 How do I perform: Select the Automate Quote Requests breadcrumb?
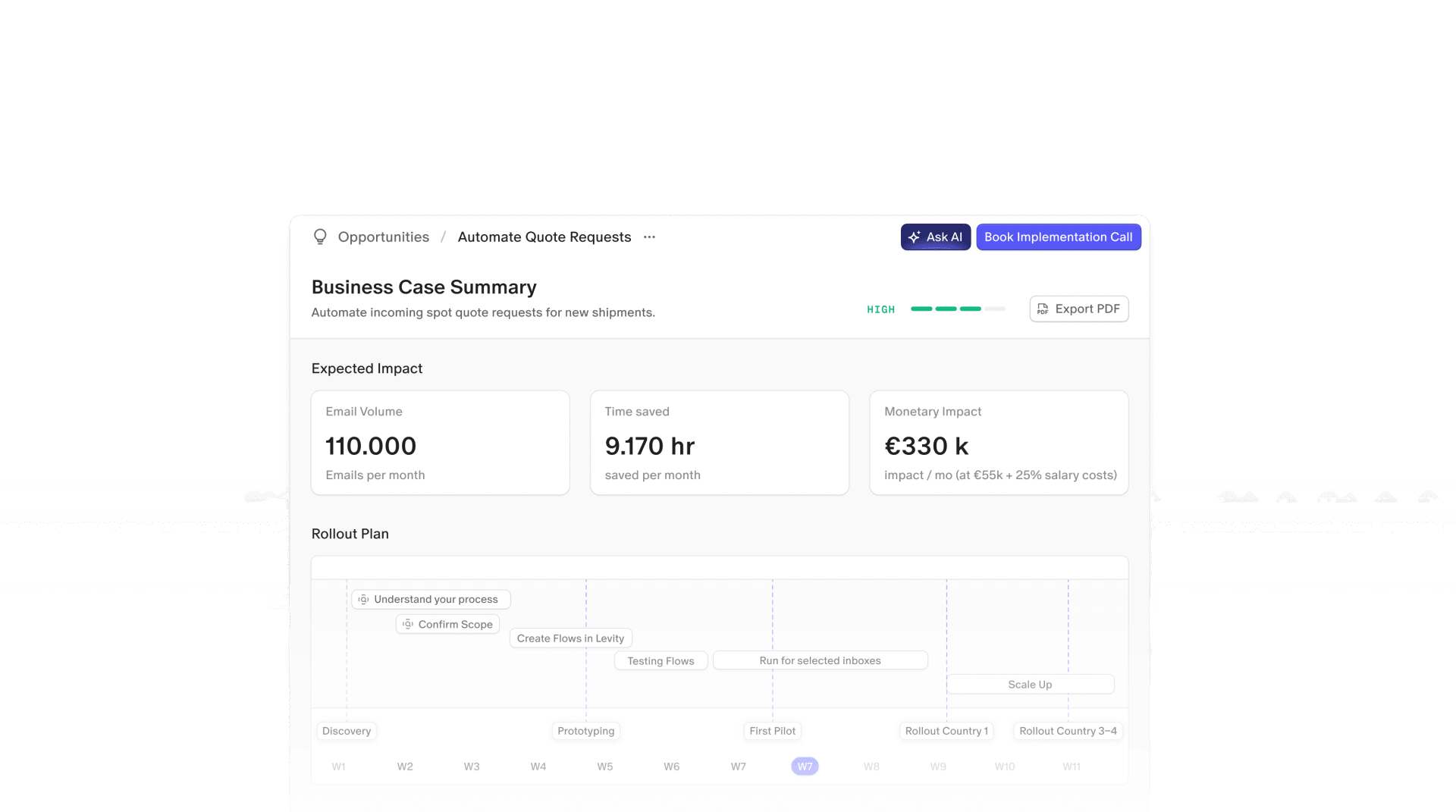[544, 237]
